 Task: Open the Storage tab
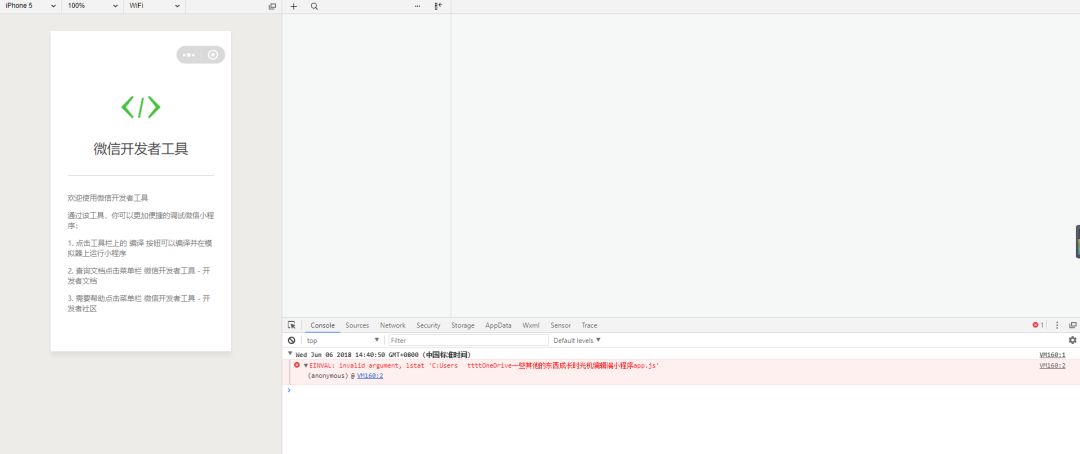click(463, 325)
